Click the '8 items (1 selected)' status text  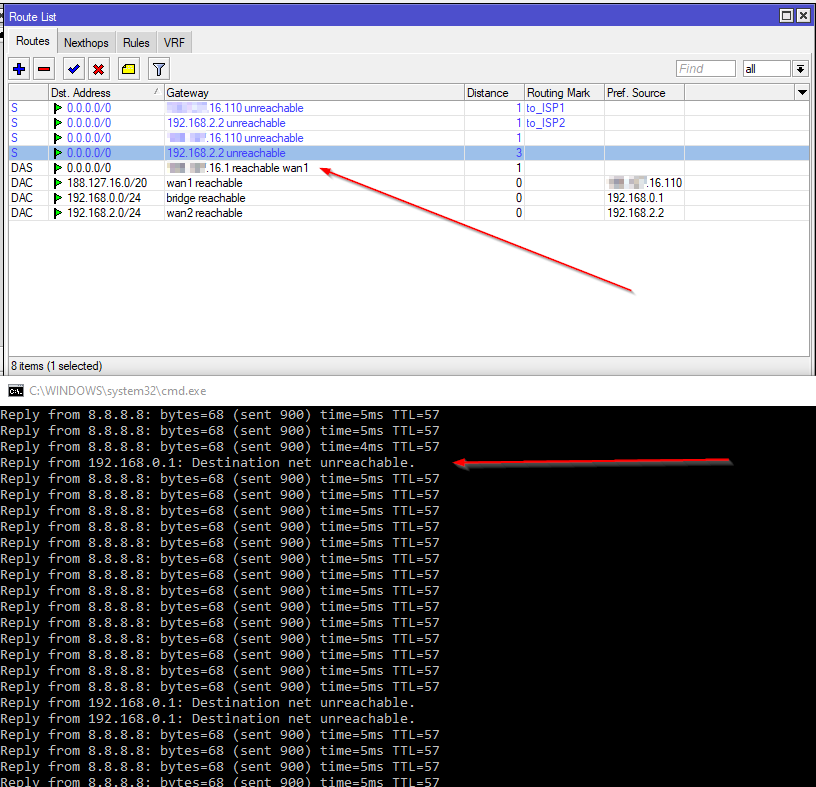pos(57,366)
